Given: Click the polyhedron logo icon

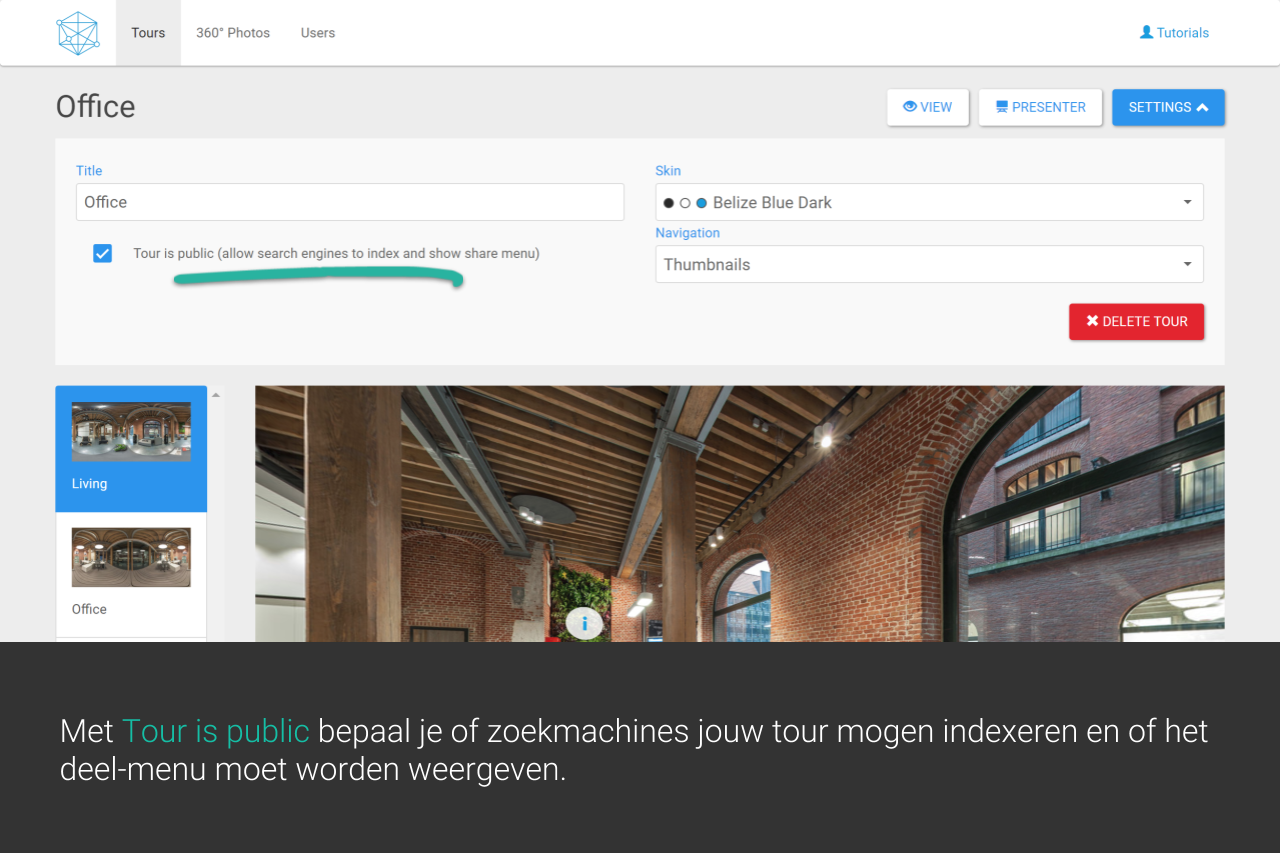Looking at the screenshot, I should (78, 33).
